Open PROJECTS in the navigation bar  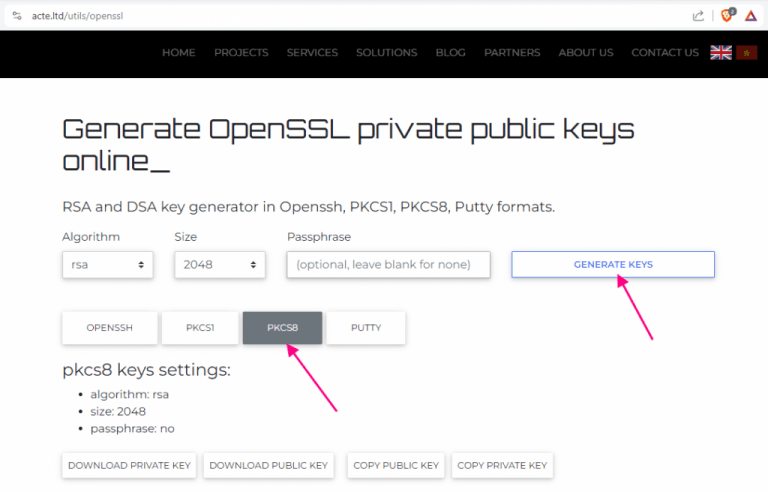[x=241, y=52]
